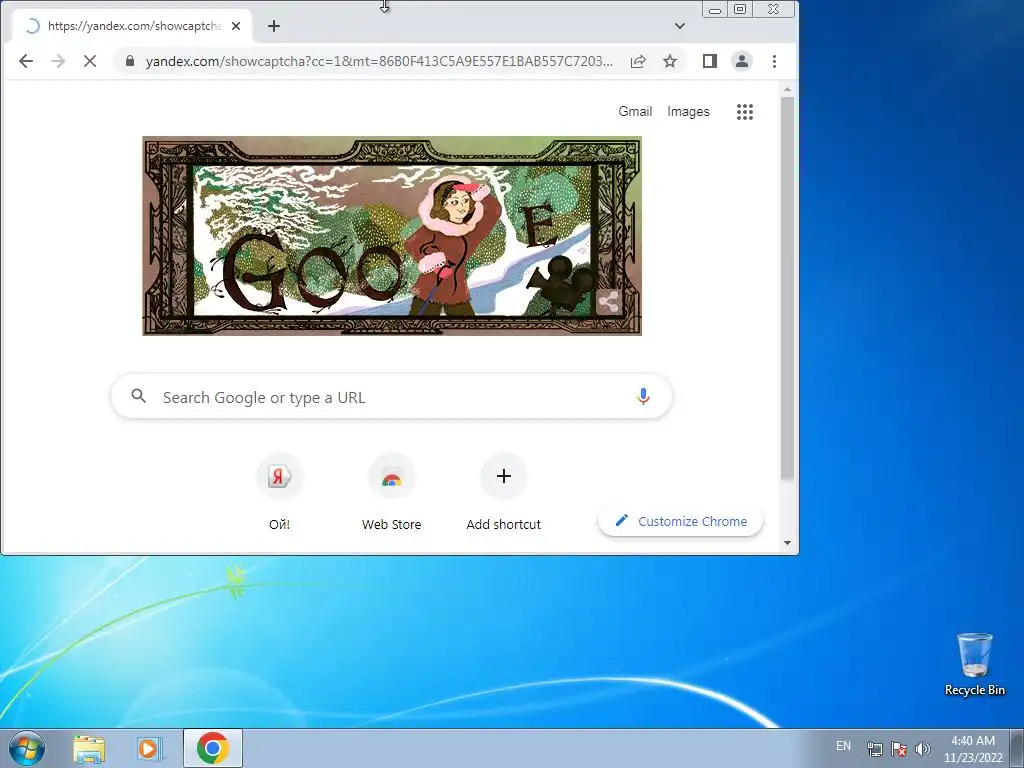Click the padlock site info icon
Screen dimensions: 1024x768
coord(130,61)
